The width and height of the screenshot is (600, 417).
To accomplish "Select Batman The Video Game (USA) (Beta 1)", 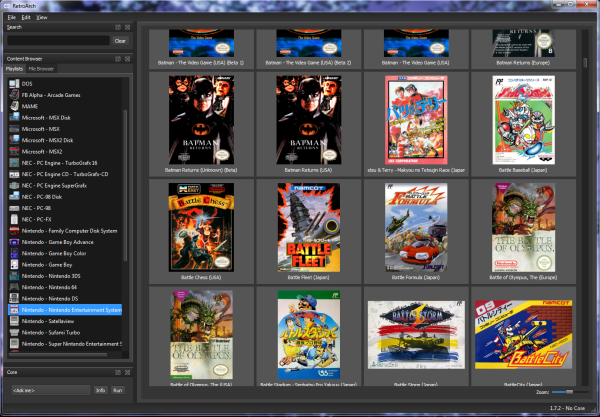I will coord(201,43).
